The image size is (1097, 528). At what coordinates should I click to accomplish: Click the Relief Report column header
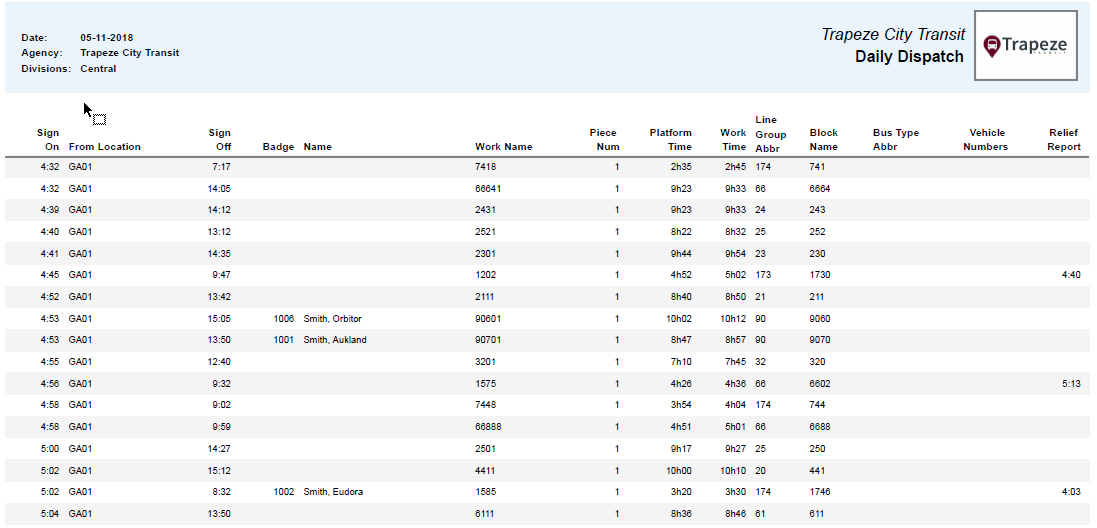pyautogui.click(x=1064, y=140)
